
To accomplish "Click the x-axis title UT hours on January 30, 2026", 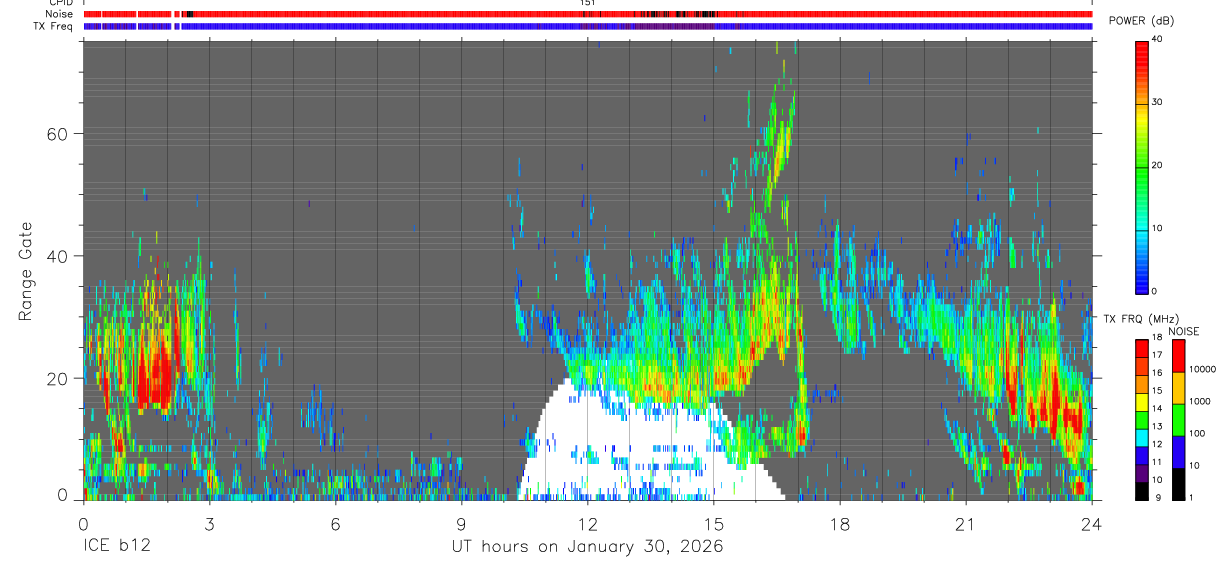I will (x=587, y=547).
